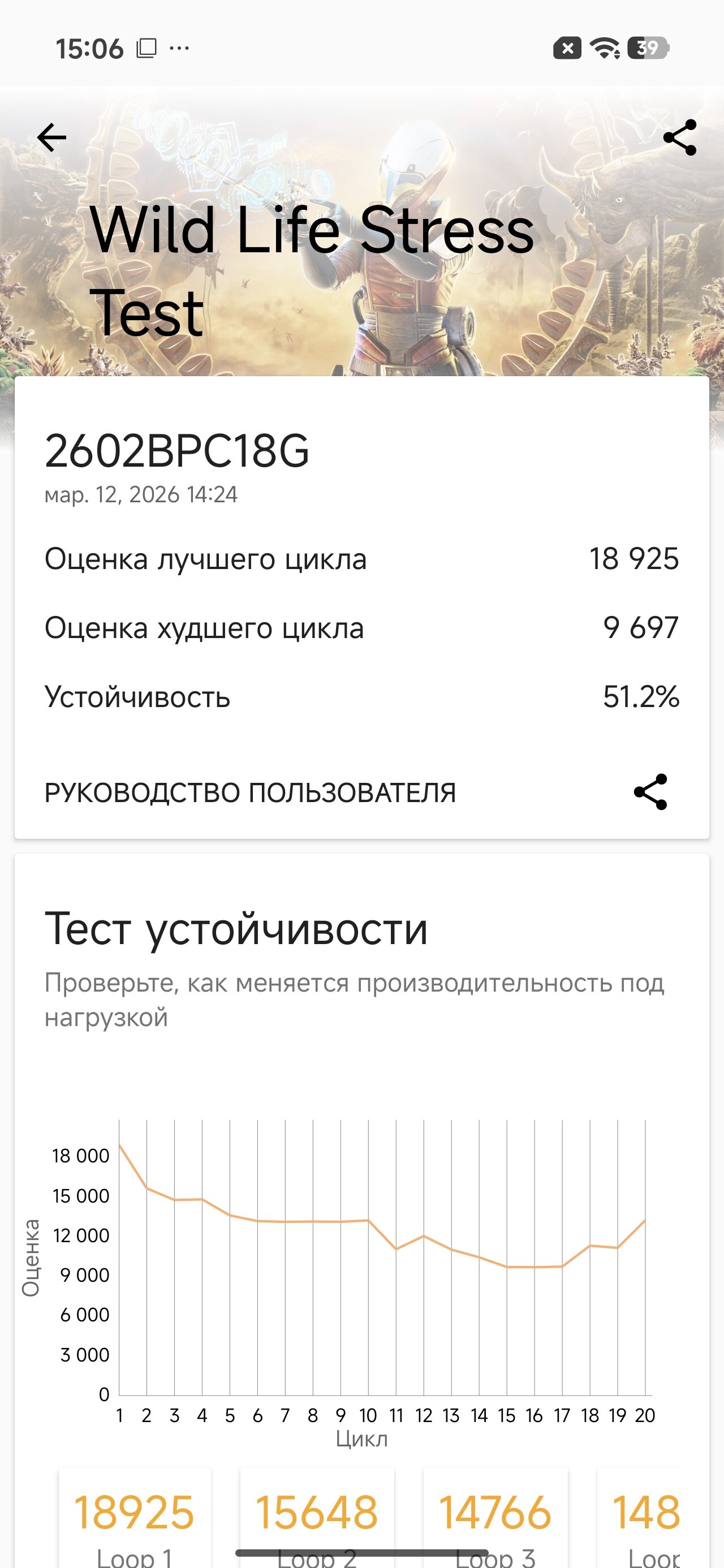Tap chart line end at cycle 20
The height and width of the screenshot is (1568, 724).
coord(644,1221)
